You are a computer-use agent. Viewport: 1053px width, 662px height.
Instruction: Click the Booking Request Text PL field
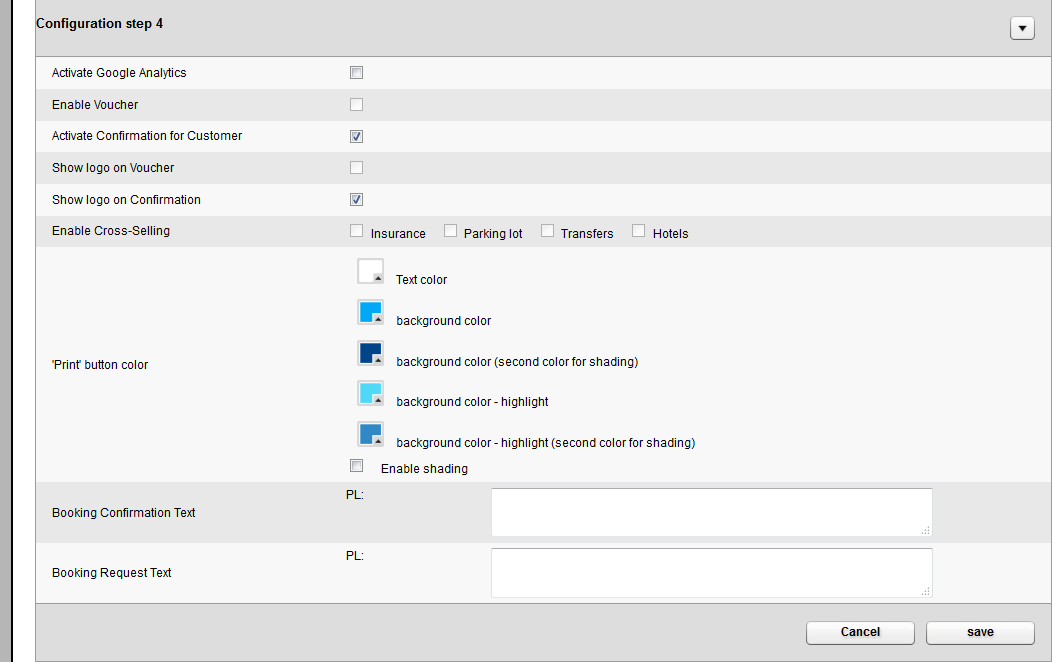[x=712, y=573]
